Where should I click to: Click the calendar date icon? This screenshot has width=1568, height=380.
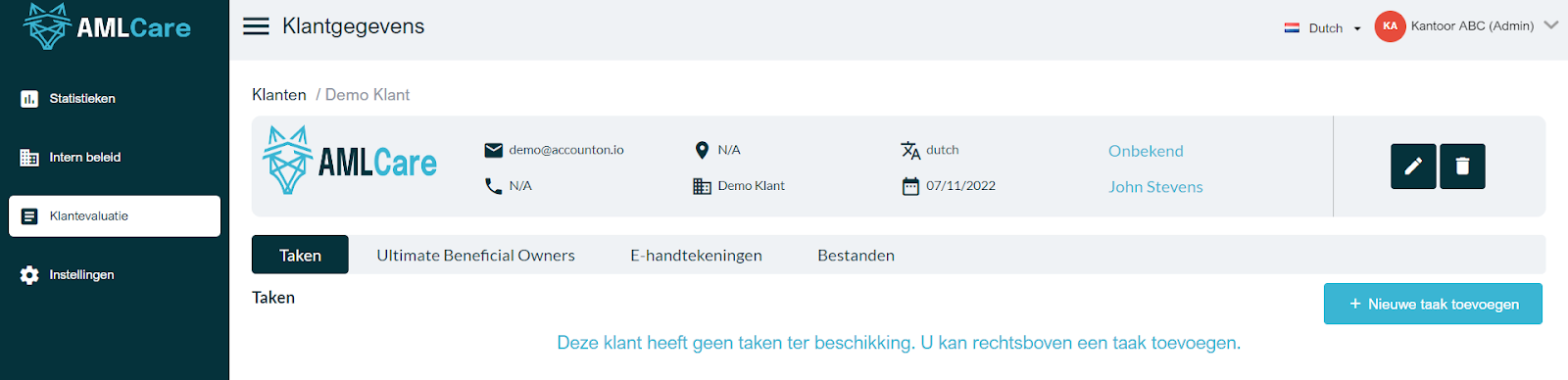[x=910, y=186]
